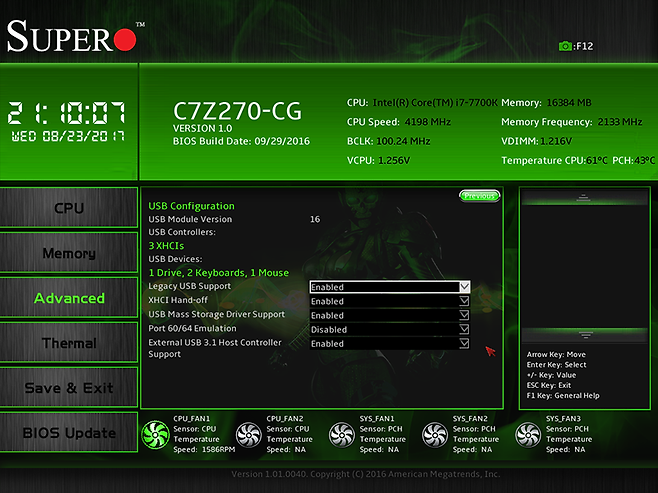658x493 pixels.
Task: Select the Advanced menu section
Action: [69, 297]
